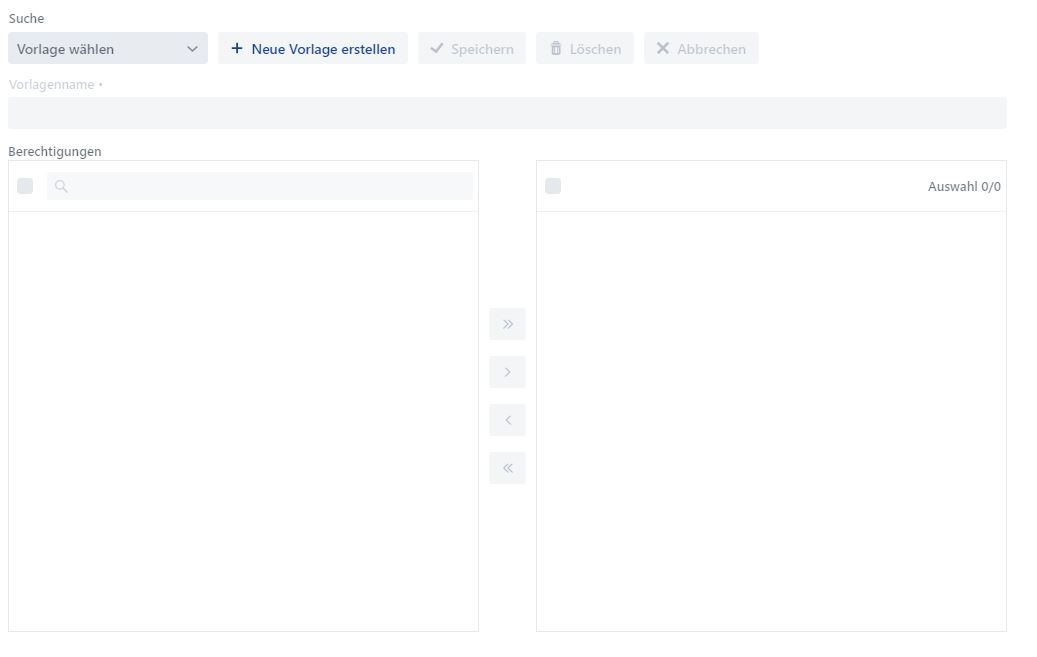Move all permissions right with double-arrow
This screenshot has height=657, width=1037.
507,324
